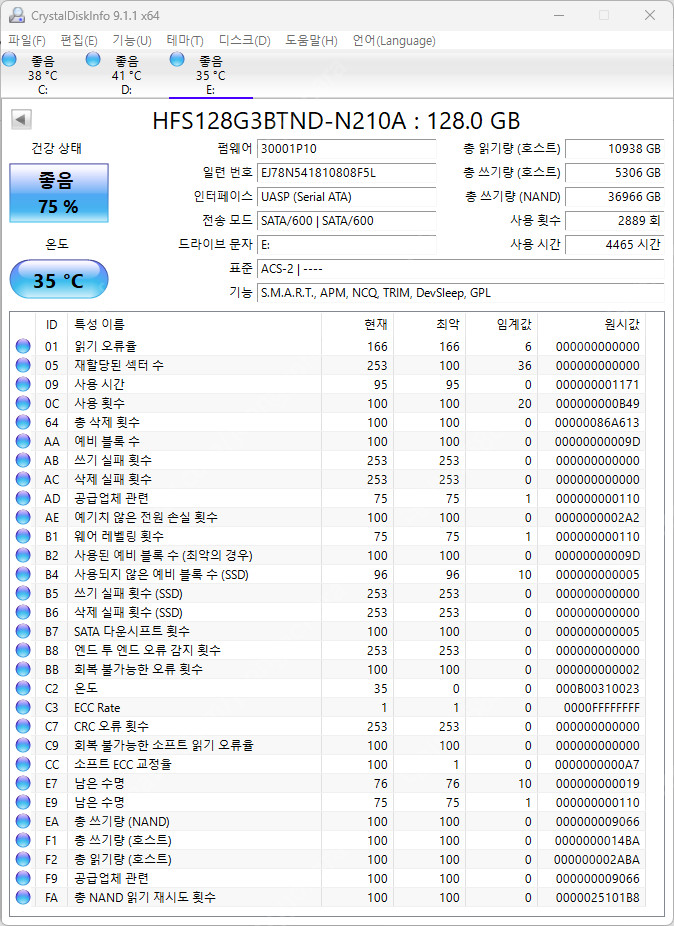Click the serial number field EJ78N541810808F5L
674x926 pixels.
click(x=347, y=172)
